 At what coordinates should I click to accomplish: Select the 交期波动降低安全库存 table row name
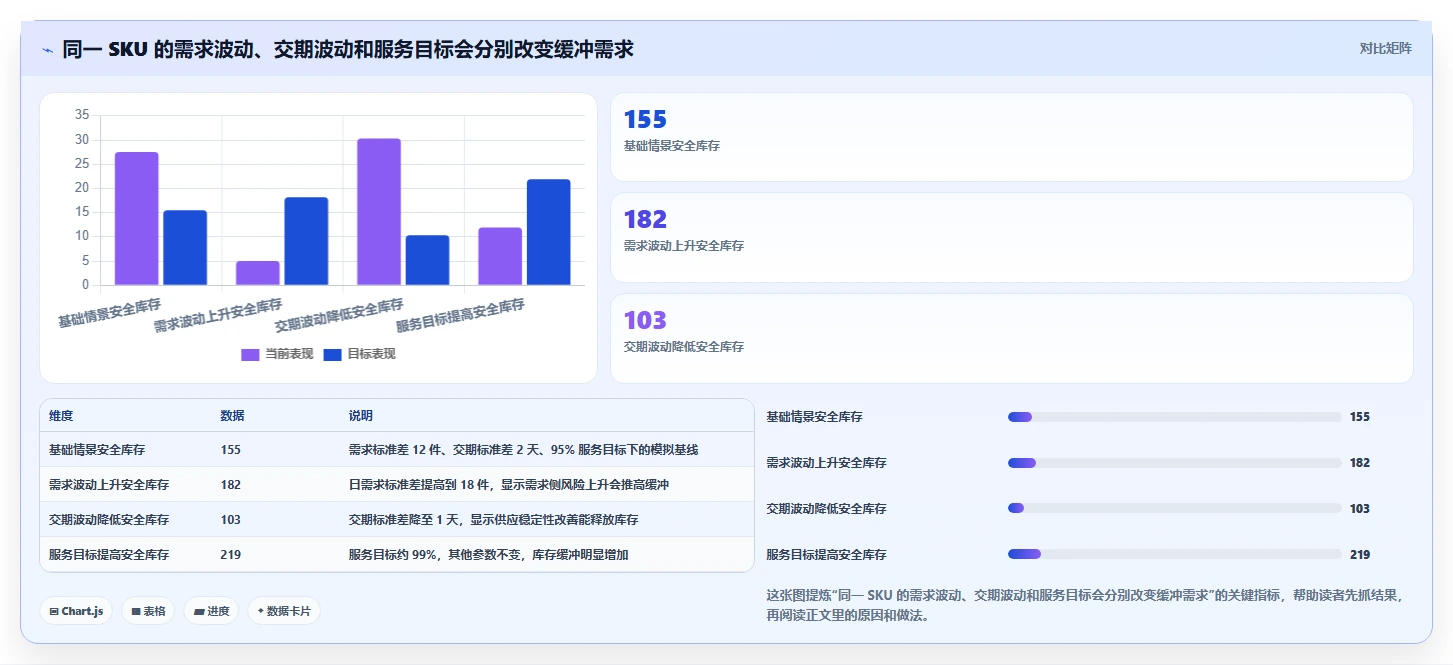click(109, 520)
